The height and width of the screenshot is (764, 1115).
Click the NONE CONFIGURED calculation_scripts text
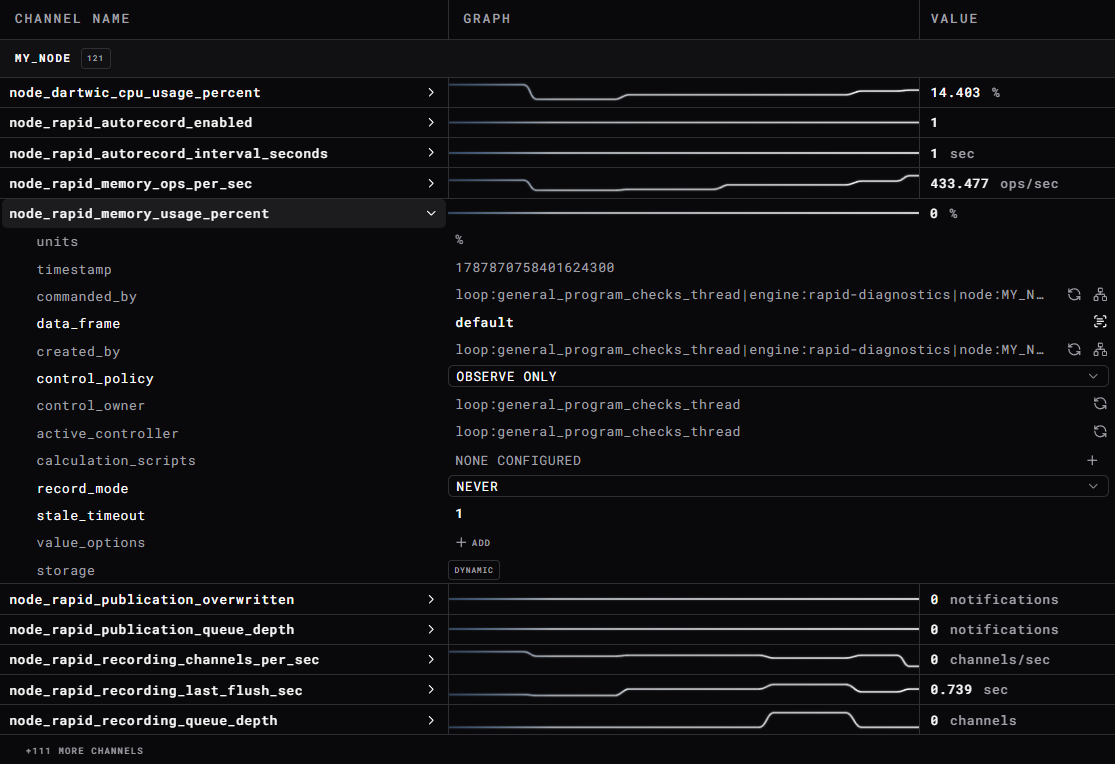[518, 460]
